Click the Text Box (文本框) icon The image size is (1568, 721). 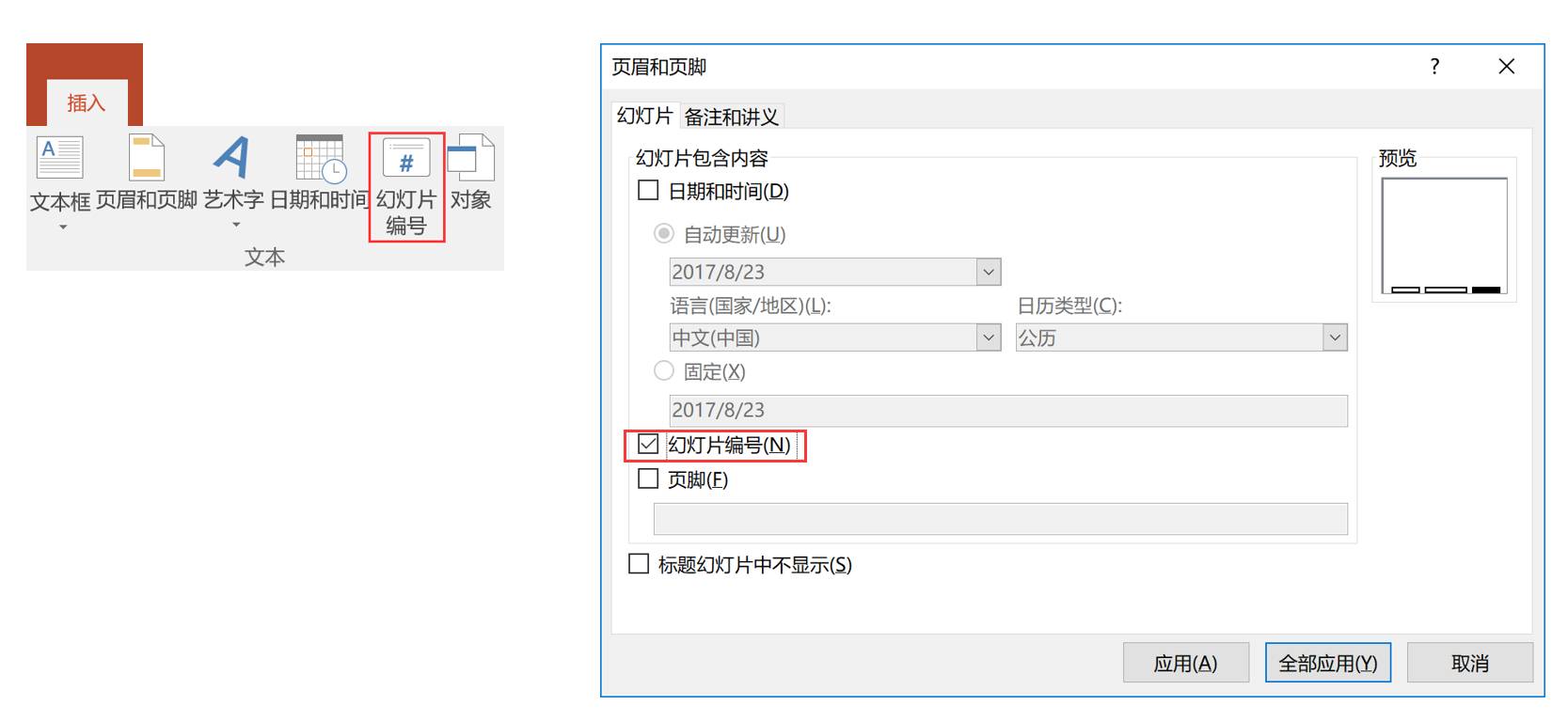point(59,157)
